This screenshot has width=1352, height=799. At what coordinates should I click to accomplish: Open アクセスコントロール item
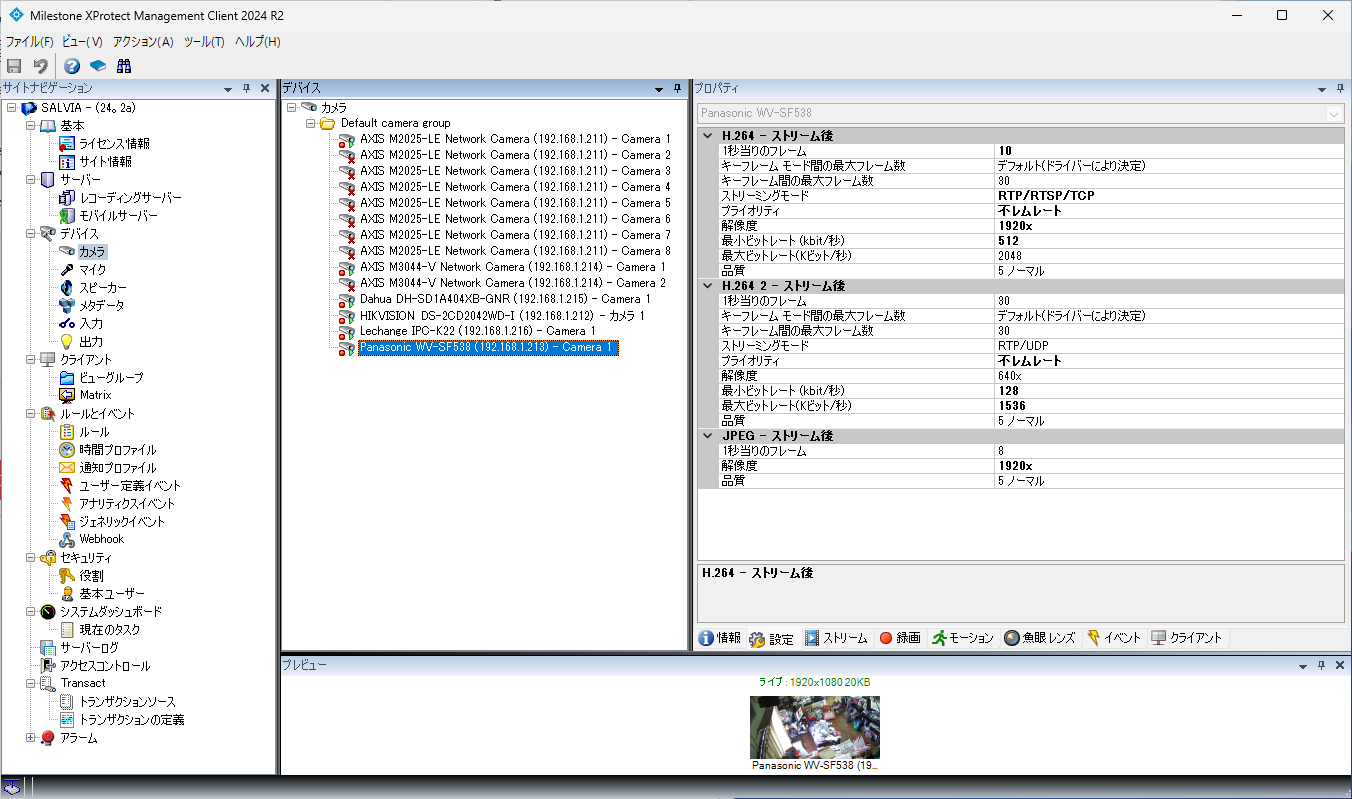(x=105, y=666)
